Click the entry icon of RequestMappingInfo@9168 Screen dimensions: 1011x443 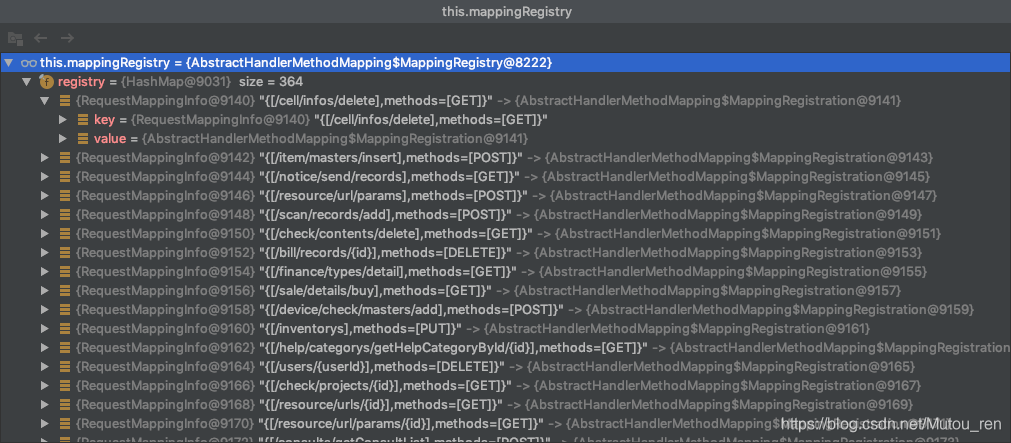65,405
